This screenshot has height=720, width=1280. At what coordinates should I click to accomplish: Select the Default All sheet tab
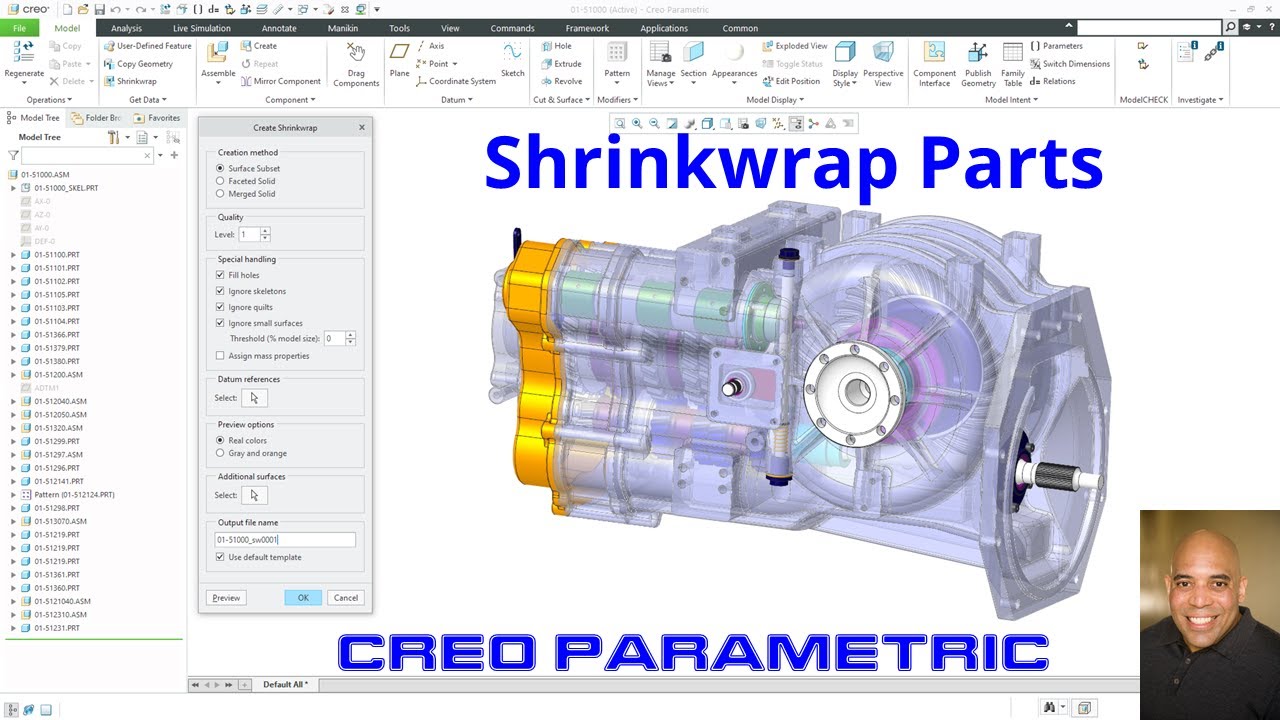click(285, 685)
